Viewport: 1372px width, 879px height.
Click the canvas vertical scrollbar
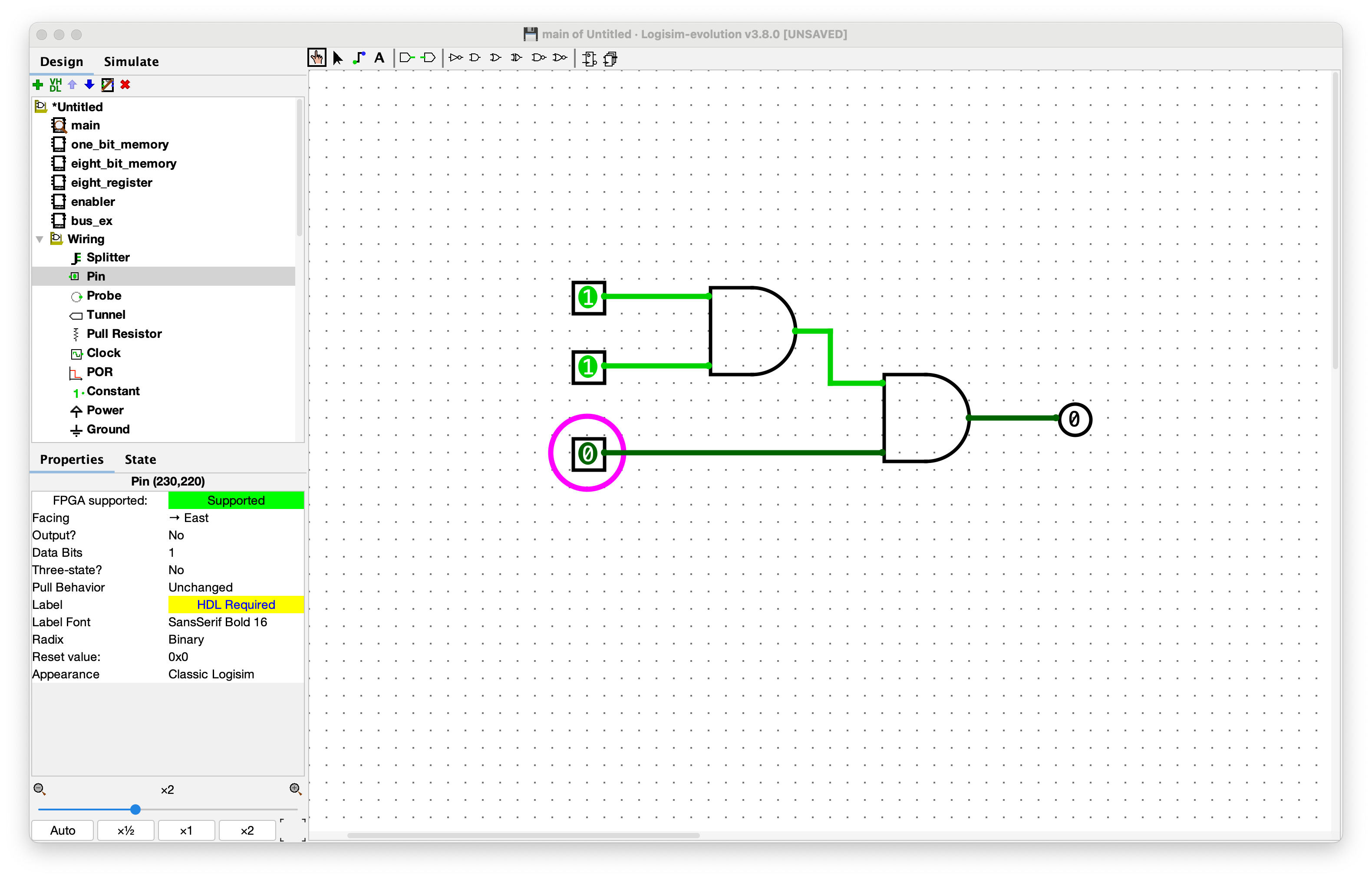tap(1336, 221)
